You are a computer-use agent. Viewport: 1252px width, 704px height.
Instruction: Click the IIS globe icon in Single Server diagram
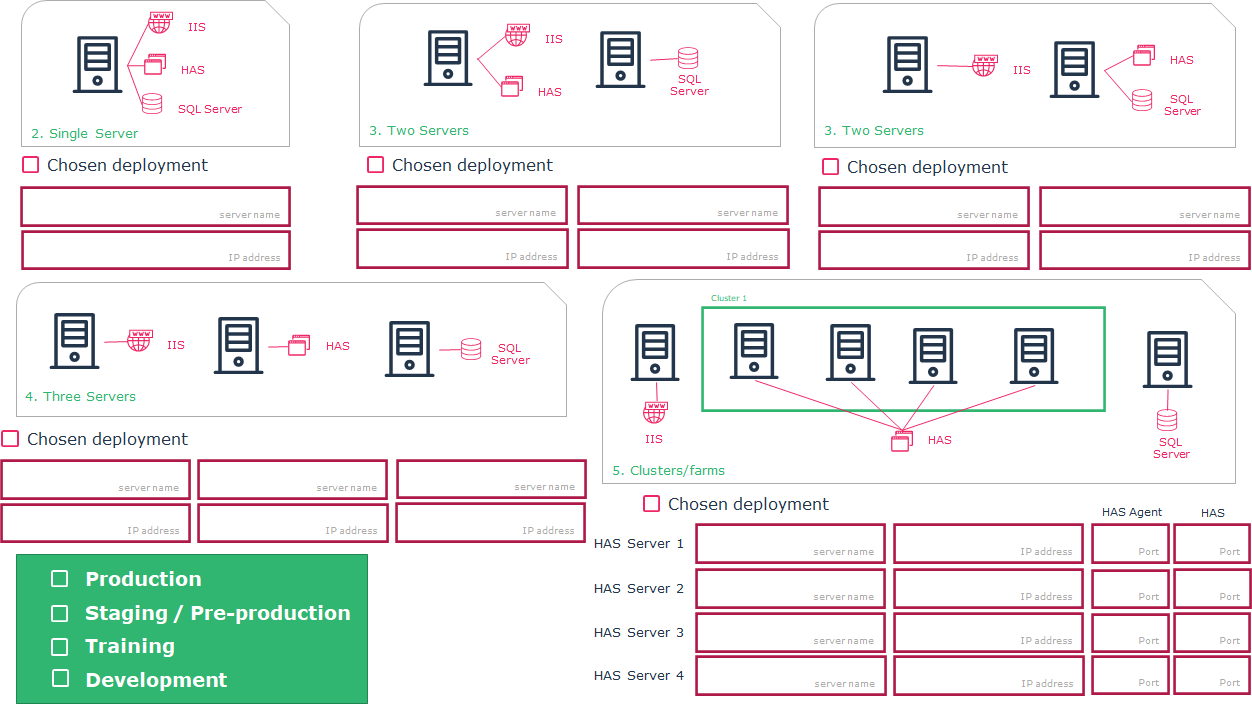159,22
